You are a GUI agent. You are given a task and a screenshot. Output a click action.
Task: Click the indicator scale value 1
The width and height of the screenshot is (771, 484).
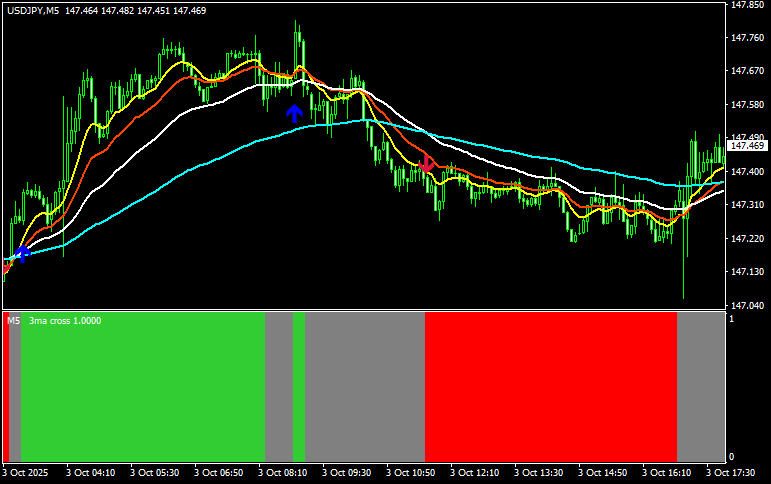pyautogui.click(x=734, y=319)
